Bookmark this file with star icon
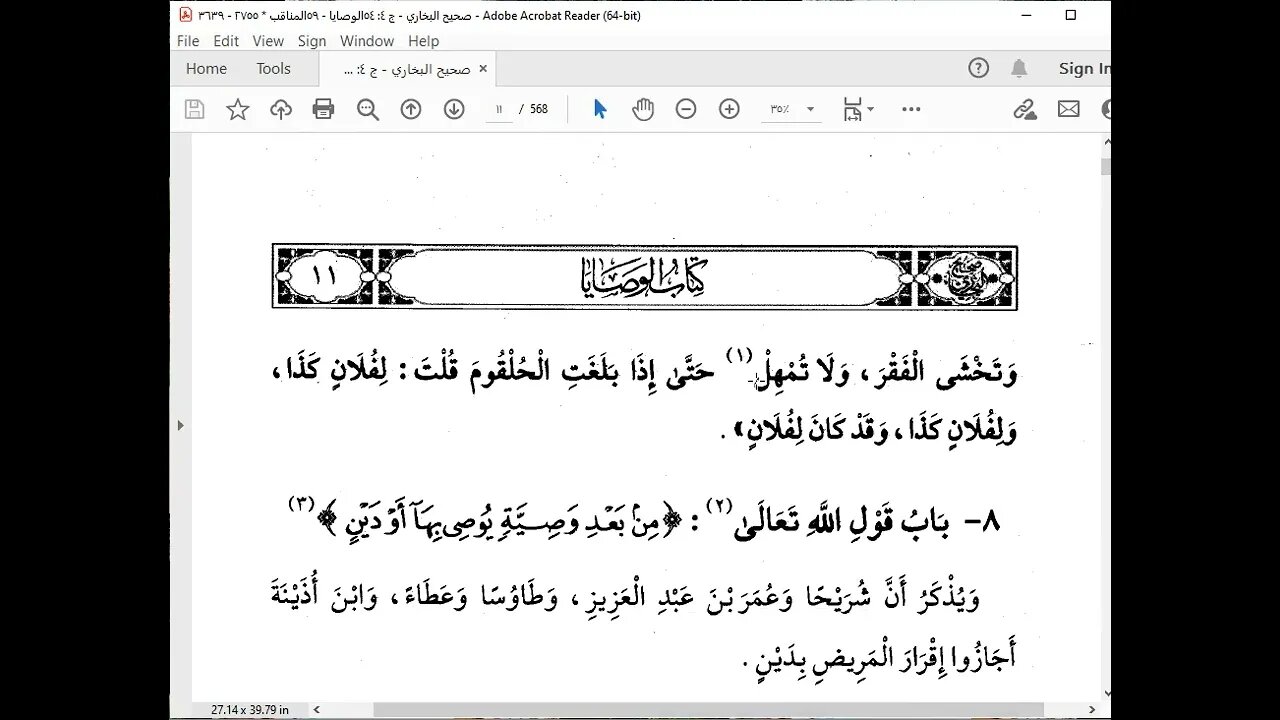Viewport: 1280px width, 720px height. [237, 110]
